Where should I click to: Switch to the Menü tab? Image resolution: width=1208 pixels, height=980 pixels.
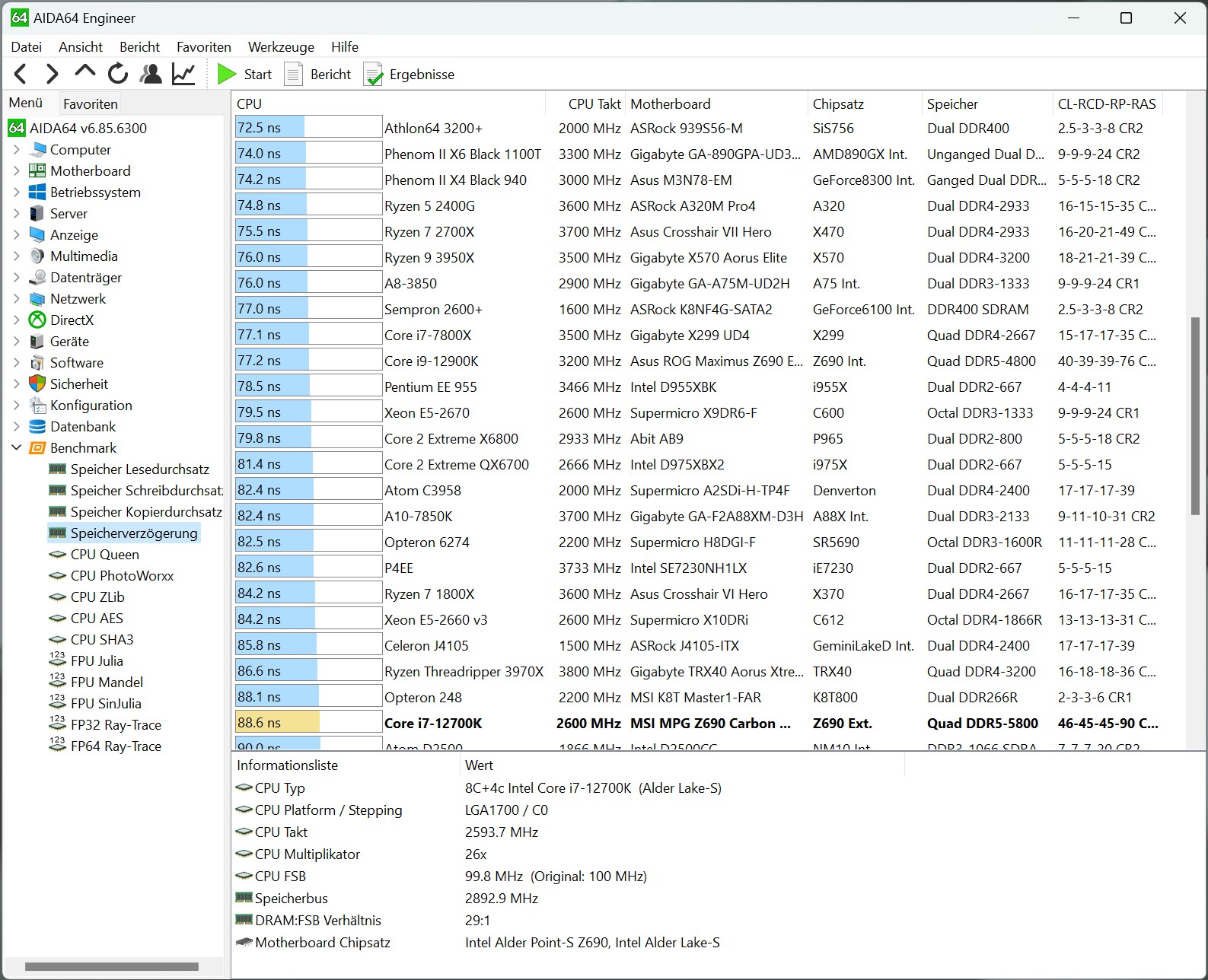tap(27, 103)
